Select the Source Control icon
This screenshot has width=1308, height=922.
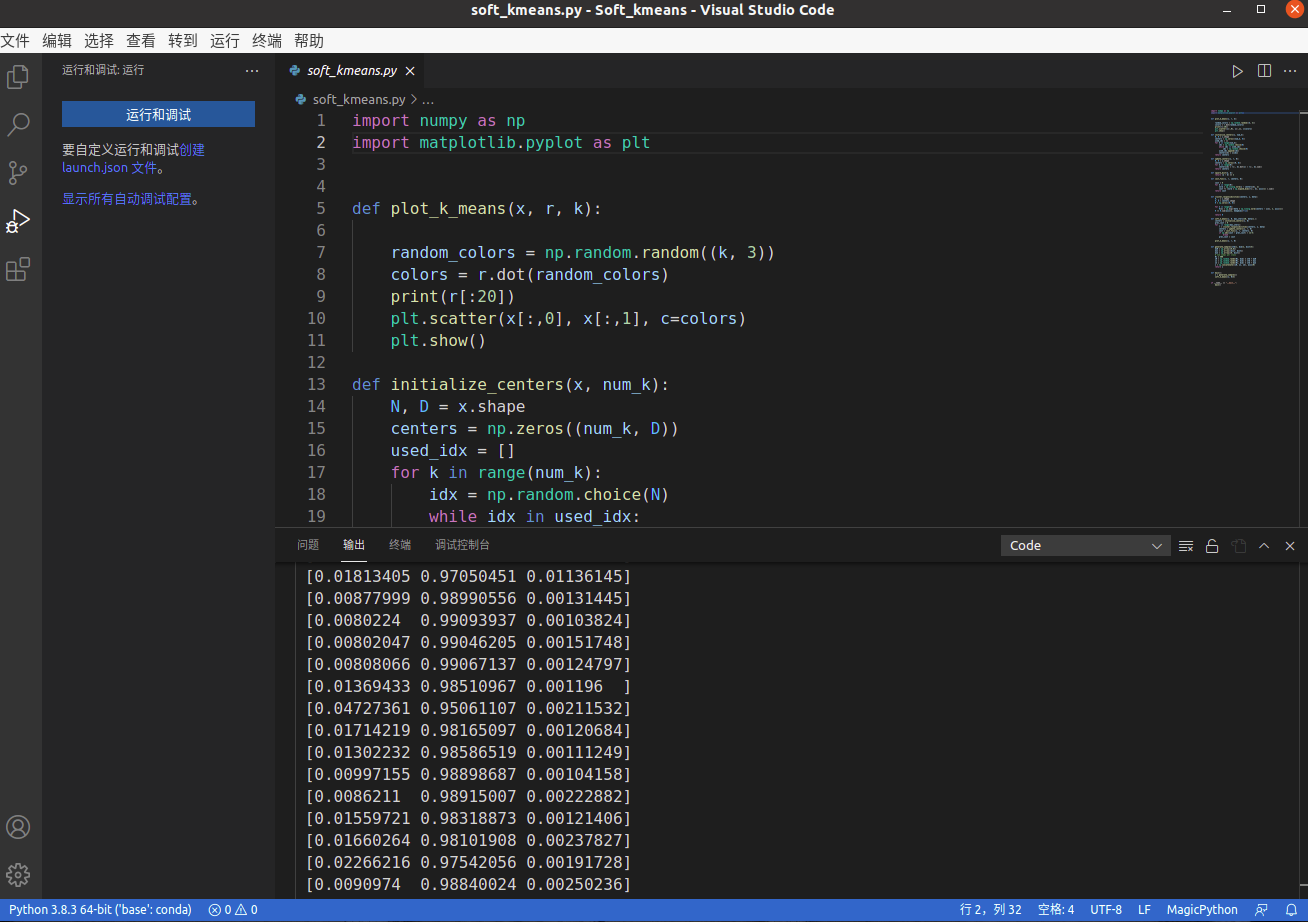[x=16, y=172]
